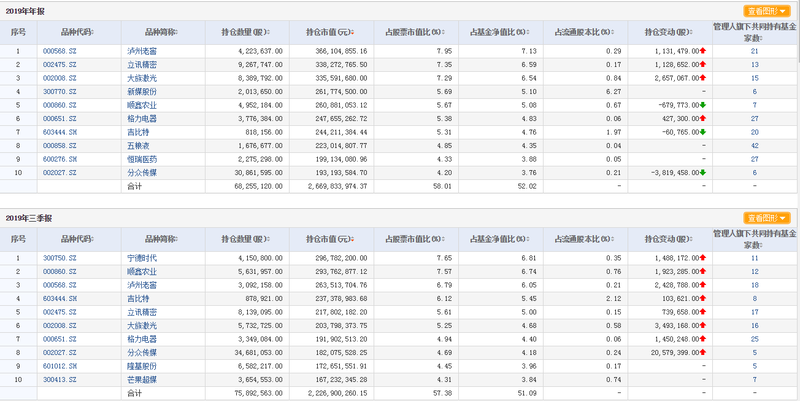Viewport: 800px width, 401px height.
Task: Open stock code 000858.SZ link
Action: click(x=60, y=146)
